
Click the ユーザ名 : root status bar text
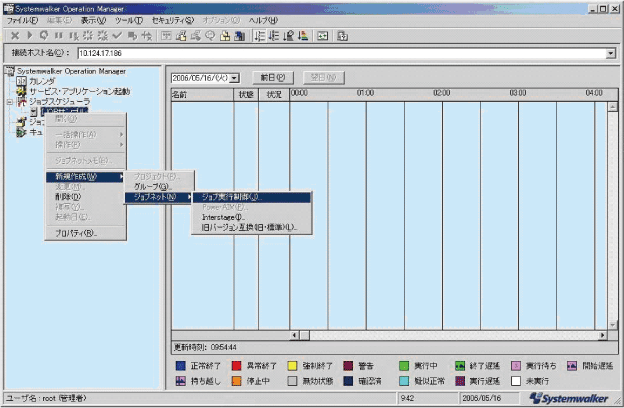47,398
